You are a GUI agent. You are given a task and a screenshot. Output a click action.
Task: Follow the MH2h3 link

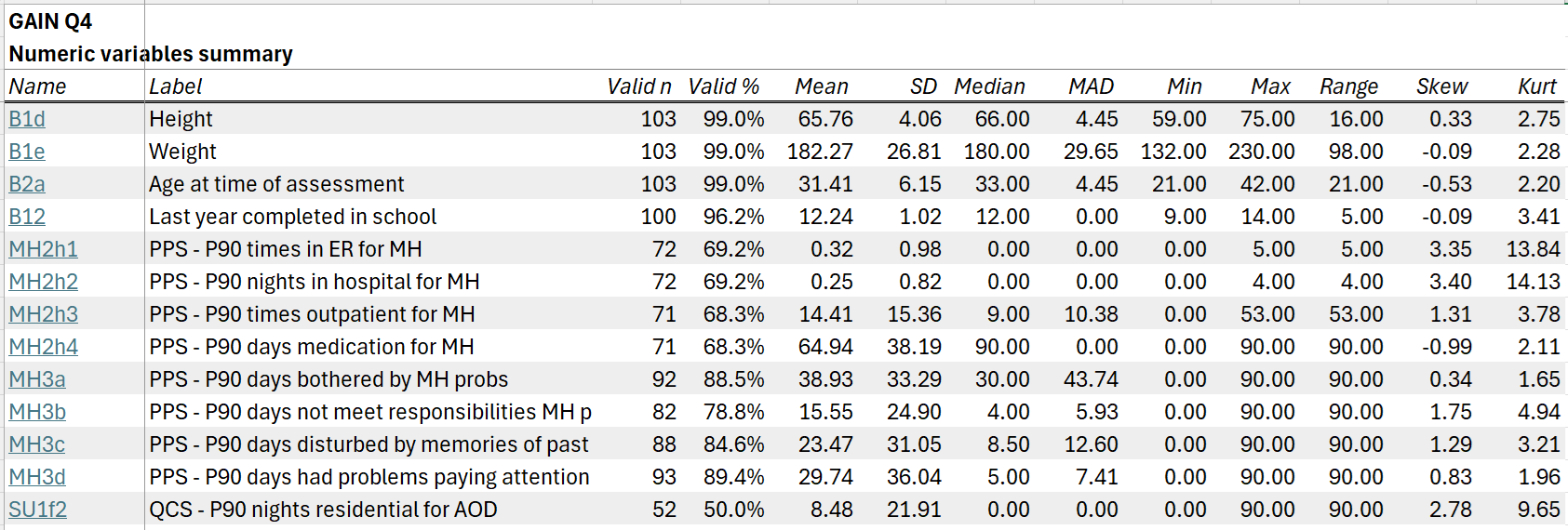click(43, 314)
